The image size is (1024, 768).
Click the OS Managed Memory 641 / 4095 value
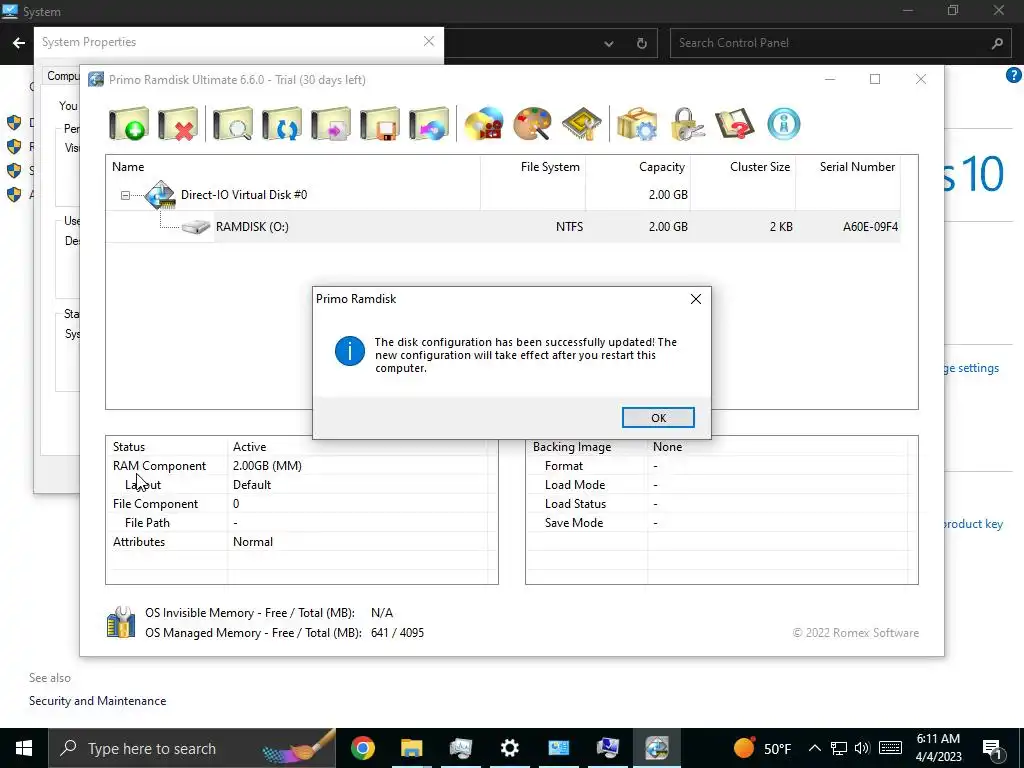click(397, 633)
